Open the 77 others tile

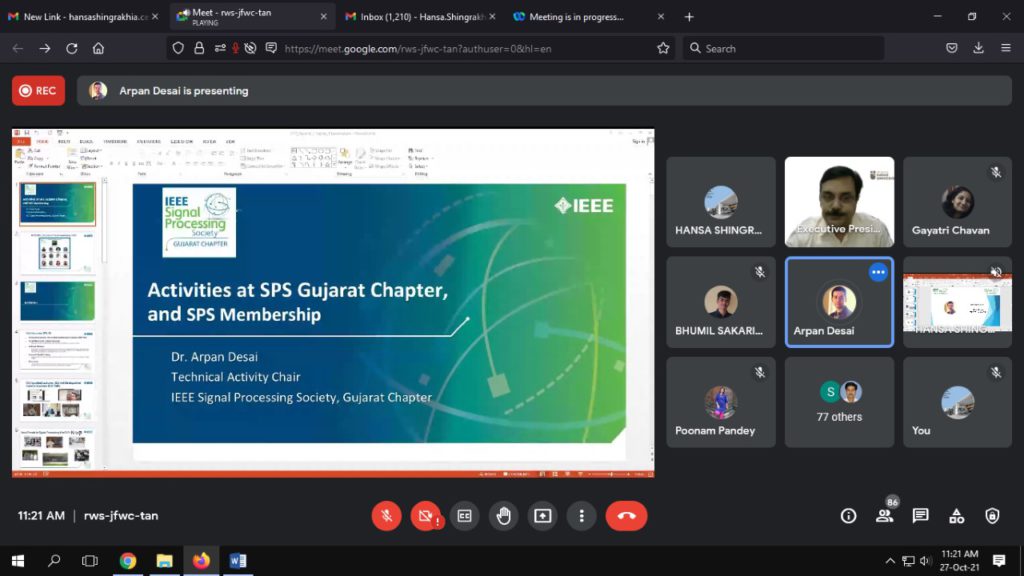click(x=839, y=402)
